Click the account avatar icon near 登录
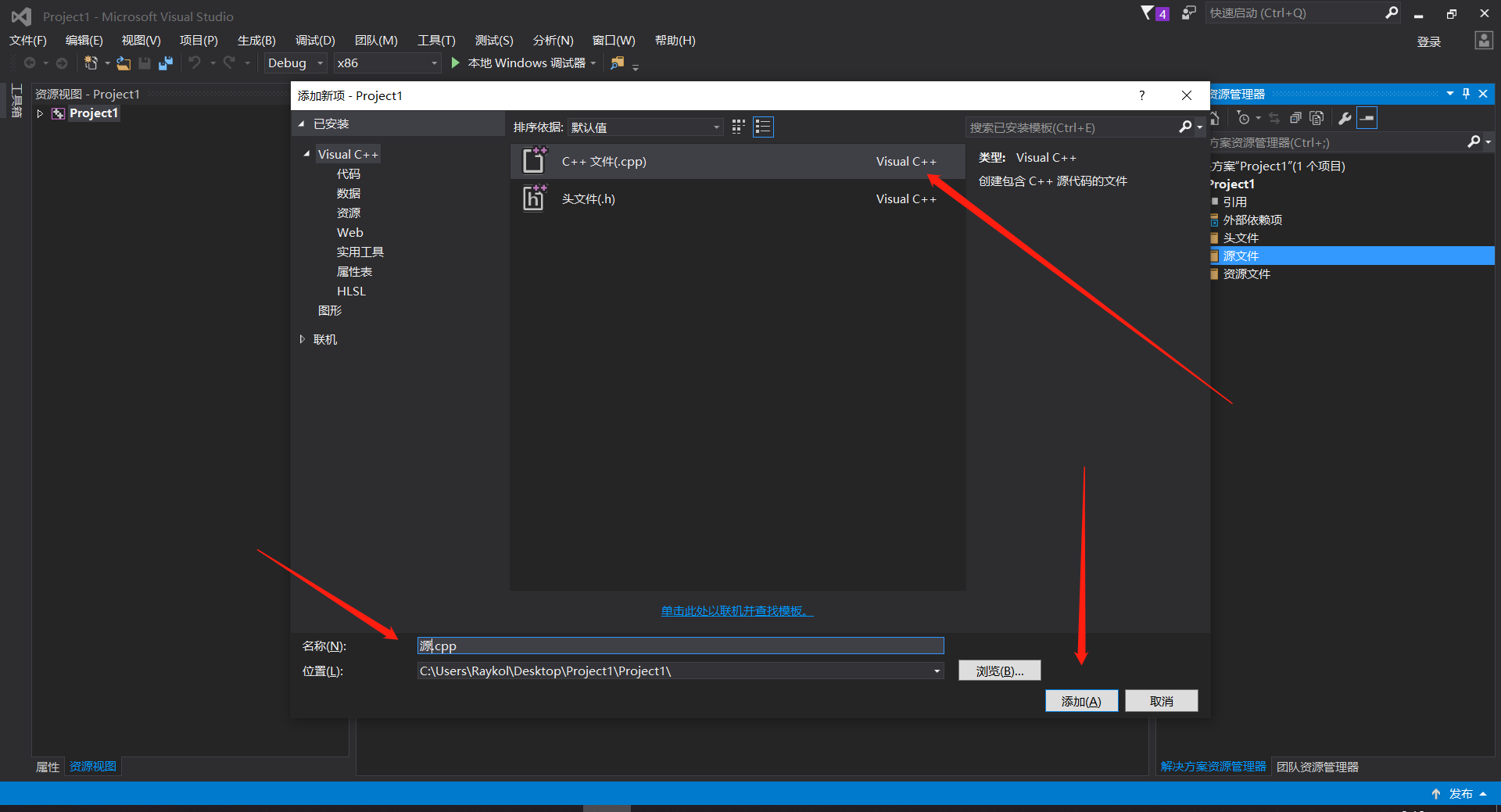 coord(1483,41)
